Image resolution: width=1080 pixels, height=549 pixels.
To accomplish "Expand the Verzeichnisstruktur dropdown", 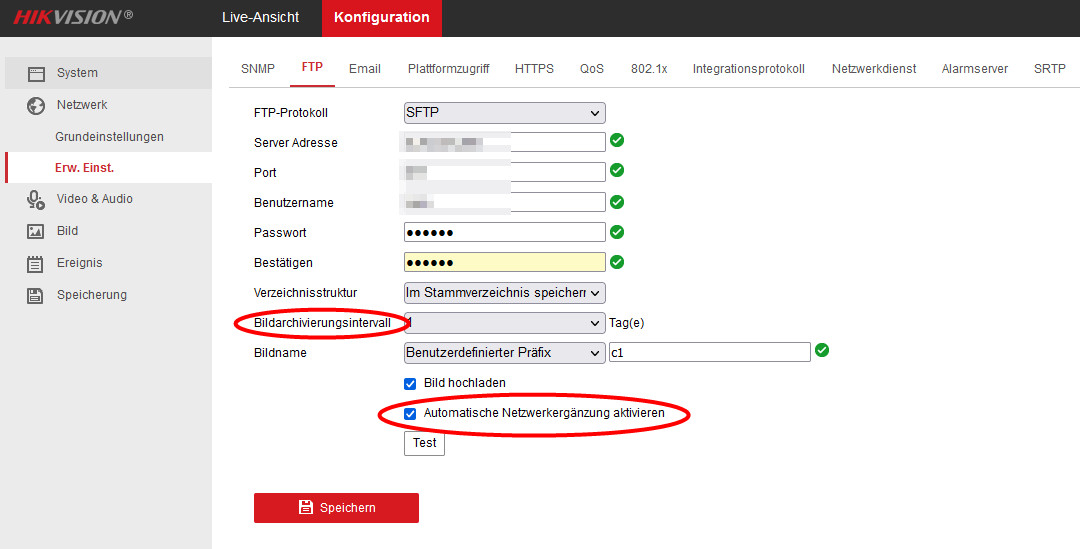I will pyautogui.click(x=504, y=293).
